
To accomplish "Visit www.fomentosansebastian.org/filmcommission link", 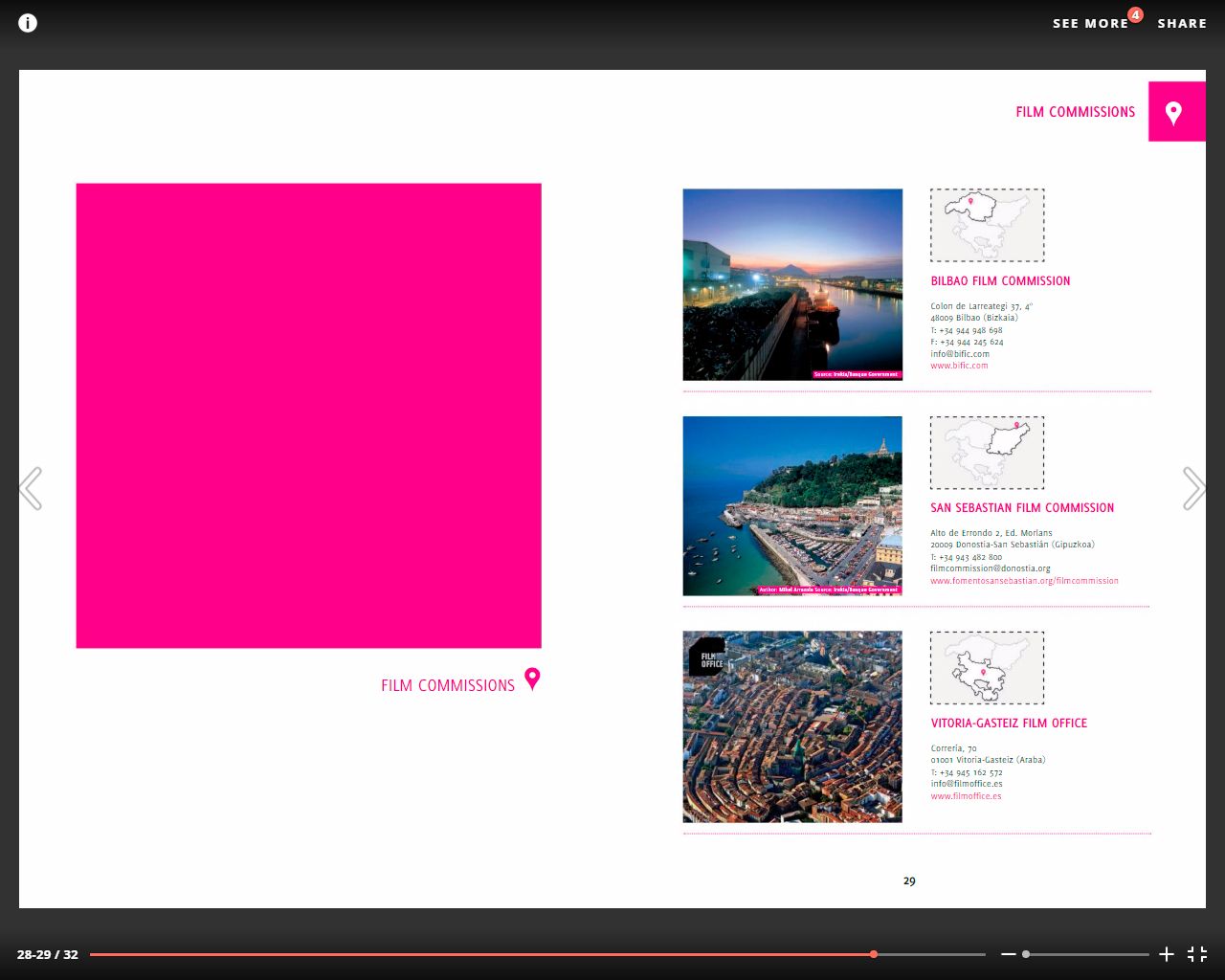I will click(1024, 581).
